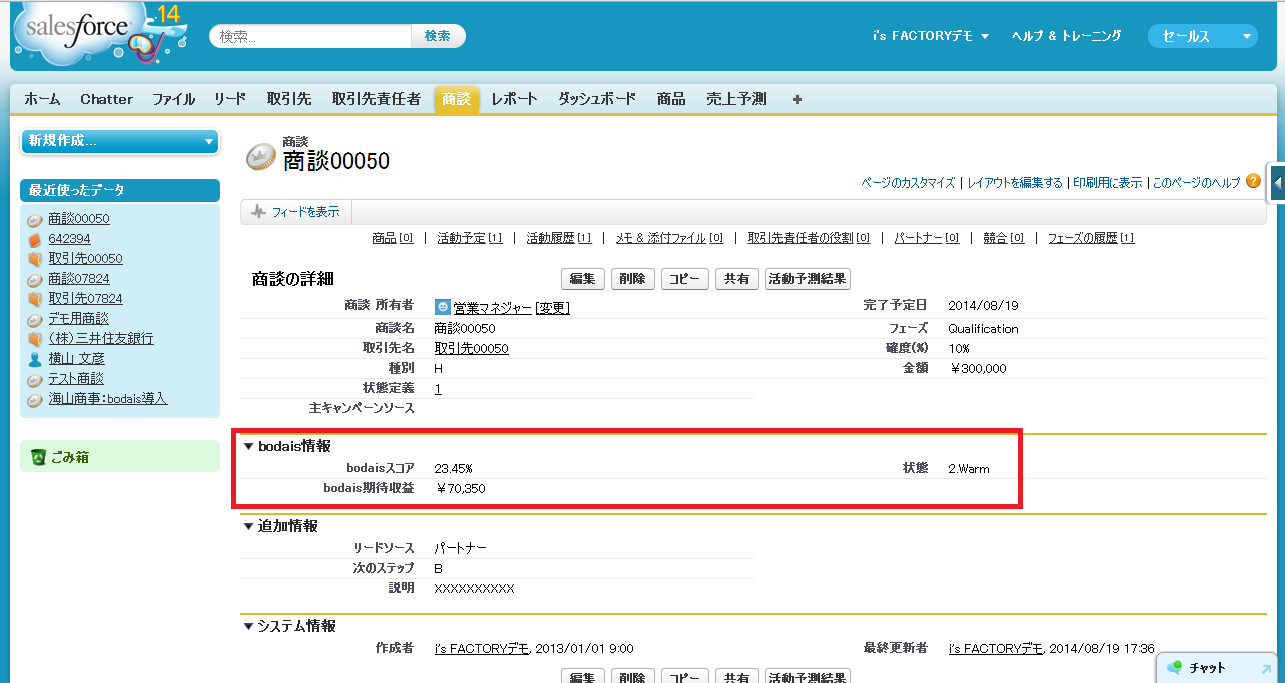1285x683 pixels.
Task: Click the top 削除 button
Action: [x=633, y=279]
